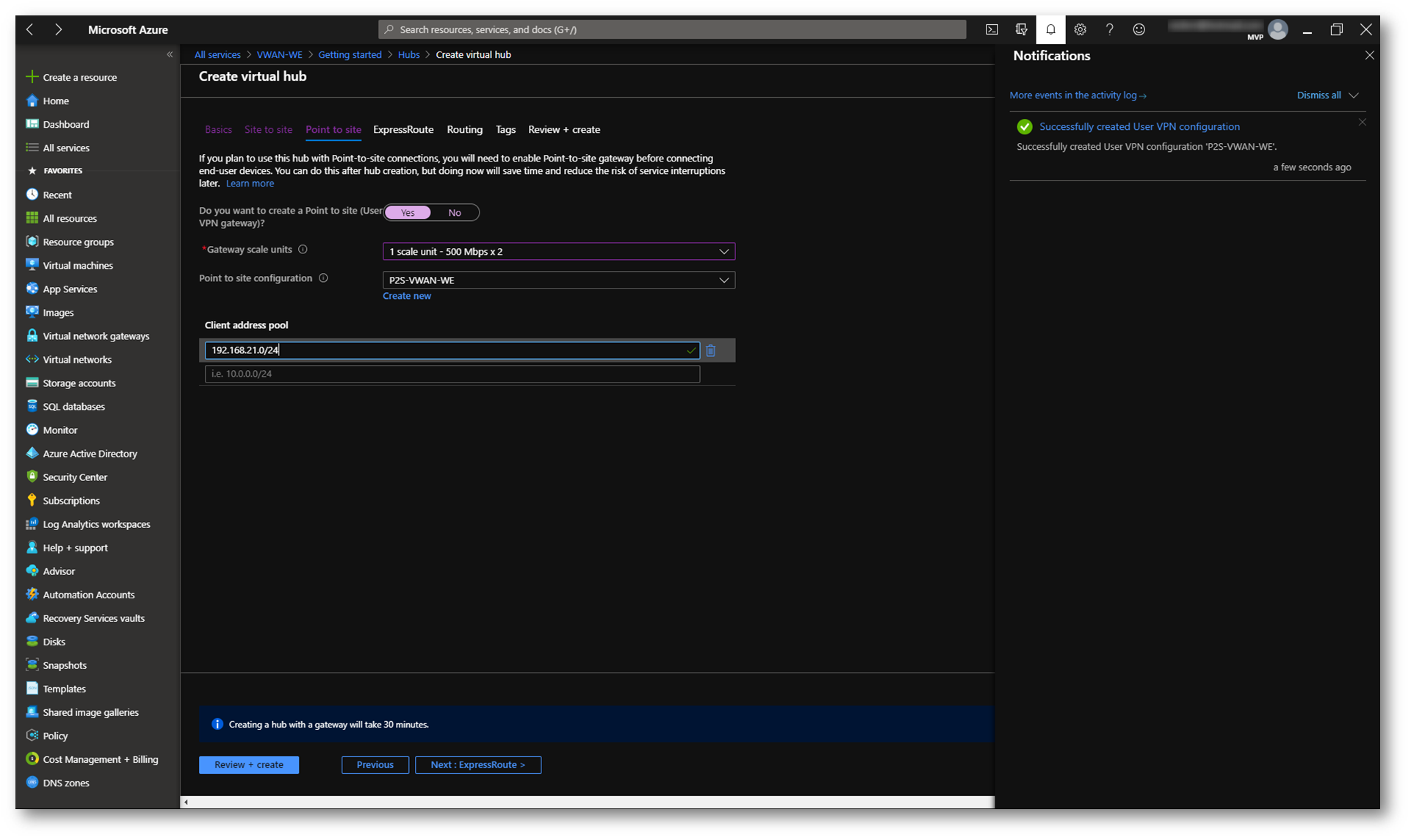Image resolution: width=1411 pixels, height=840 pixels.
Task: Open the notifications bell icon
Action: click(x=1050, y=29)
